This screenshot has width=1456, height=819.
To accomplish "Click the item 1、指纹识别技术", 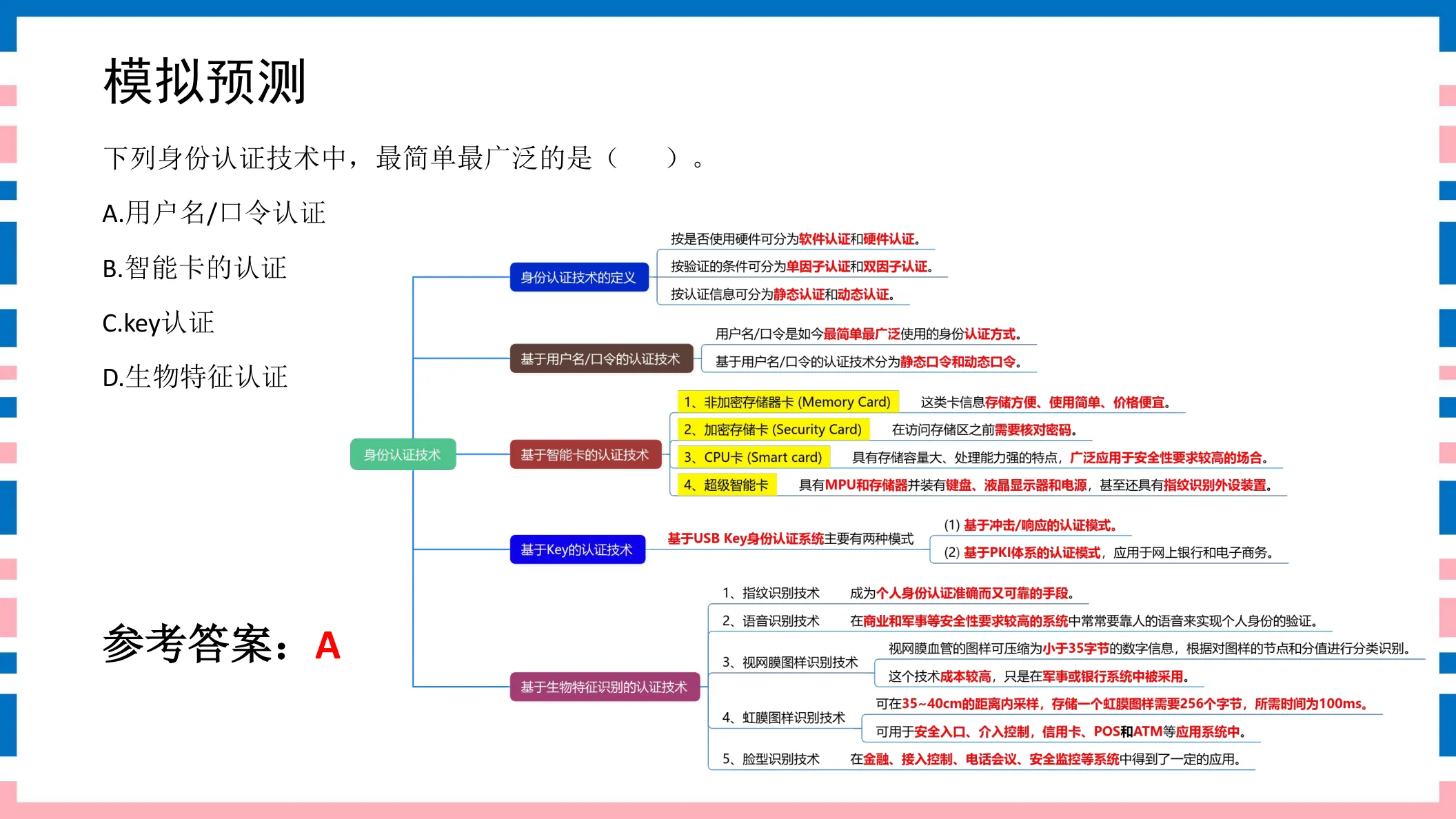I will coord(771,593).
